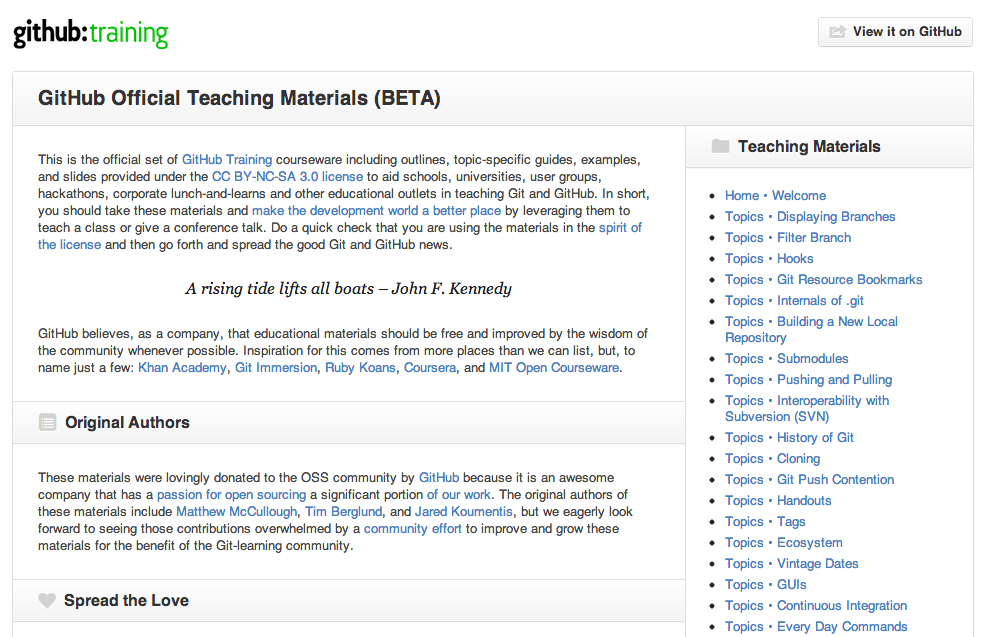Open the Coursera link
This screenshot has height=637, width=984.
(x=430, y=367)
